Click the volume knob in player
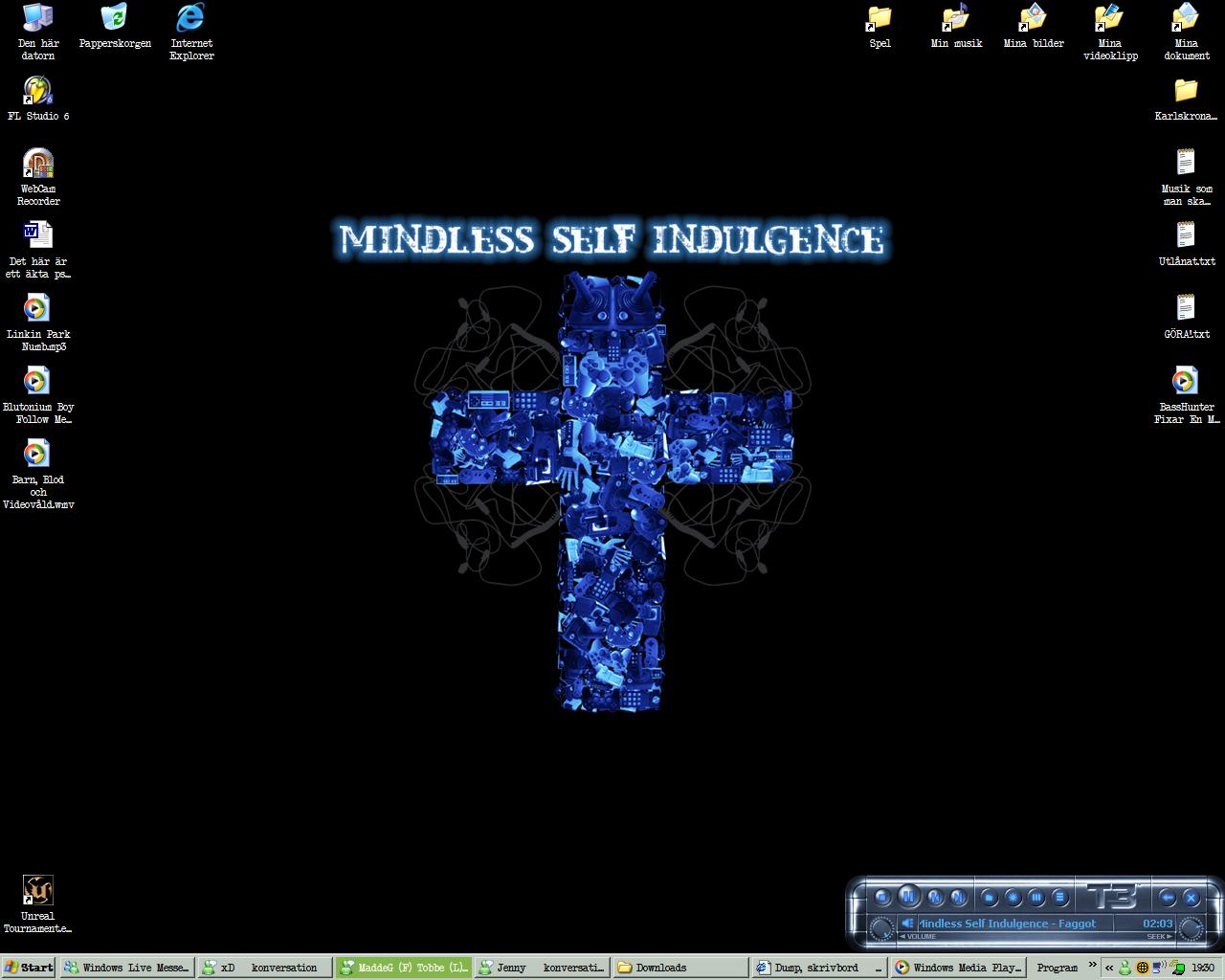This screenshot has width=1225, height=980. [x=881, y=927]
